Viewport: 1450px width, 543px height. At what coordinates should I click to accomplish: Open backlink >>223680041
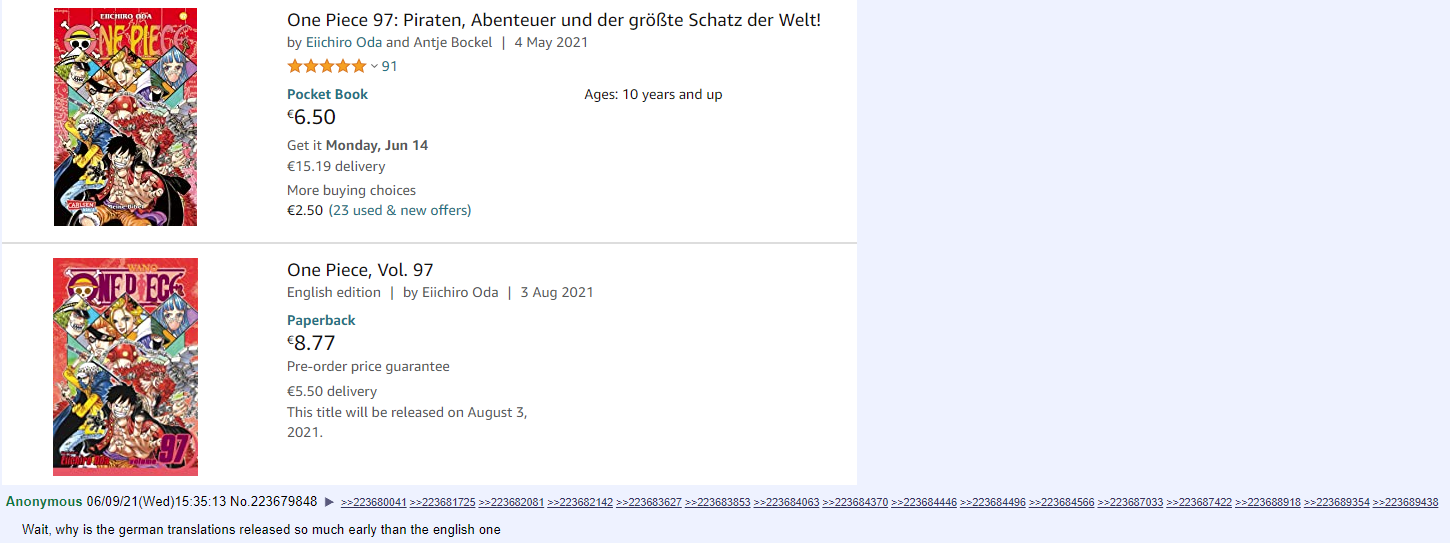(374, 503)
